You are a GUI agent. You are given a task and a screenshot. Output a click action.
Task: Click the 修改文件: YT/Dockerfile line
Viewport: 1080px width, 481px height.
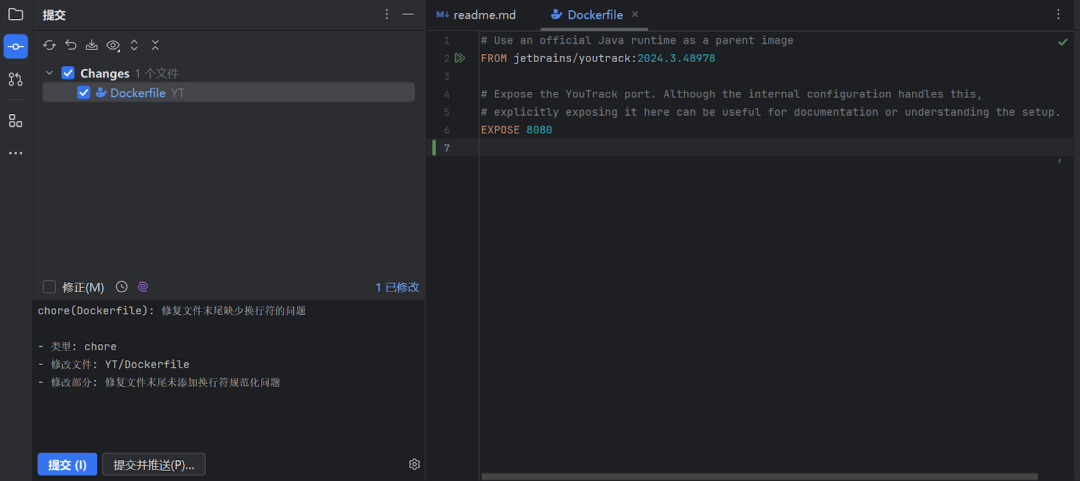[x=114, y=364]
